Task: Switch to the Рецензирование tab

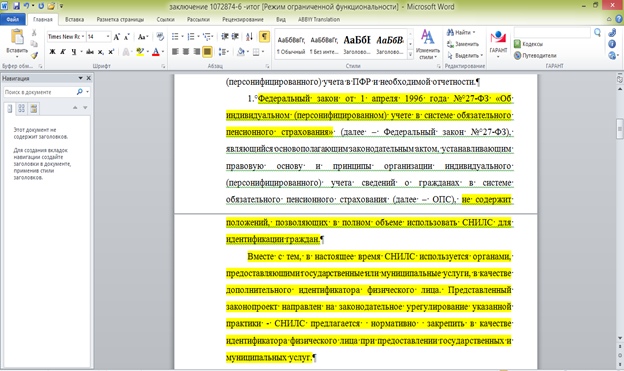Action: click(243, 19)
